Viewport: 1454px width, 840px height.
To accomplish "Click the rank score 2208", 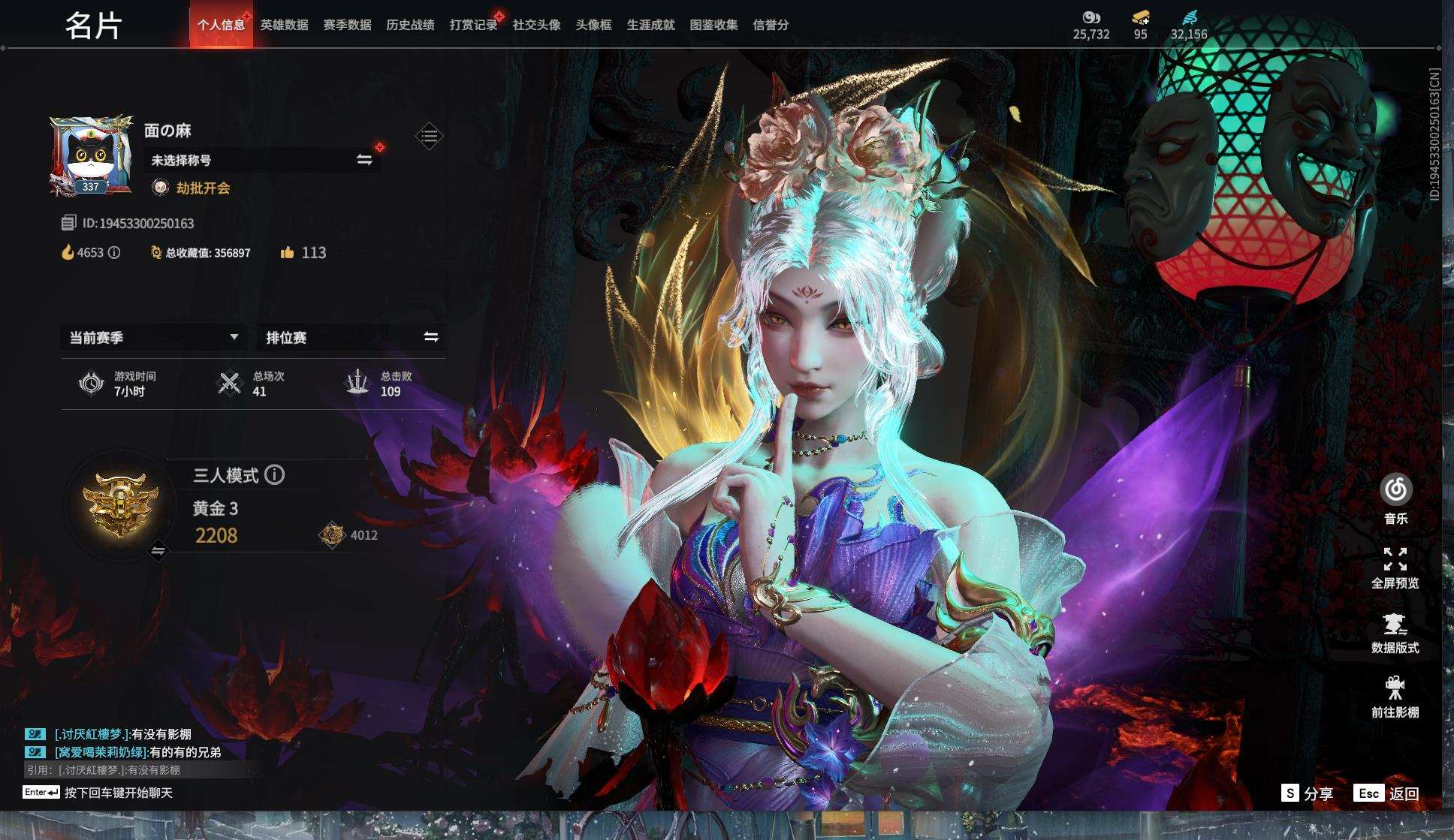I will [x=216, y=535].
